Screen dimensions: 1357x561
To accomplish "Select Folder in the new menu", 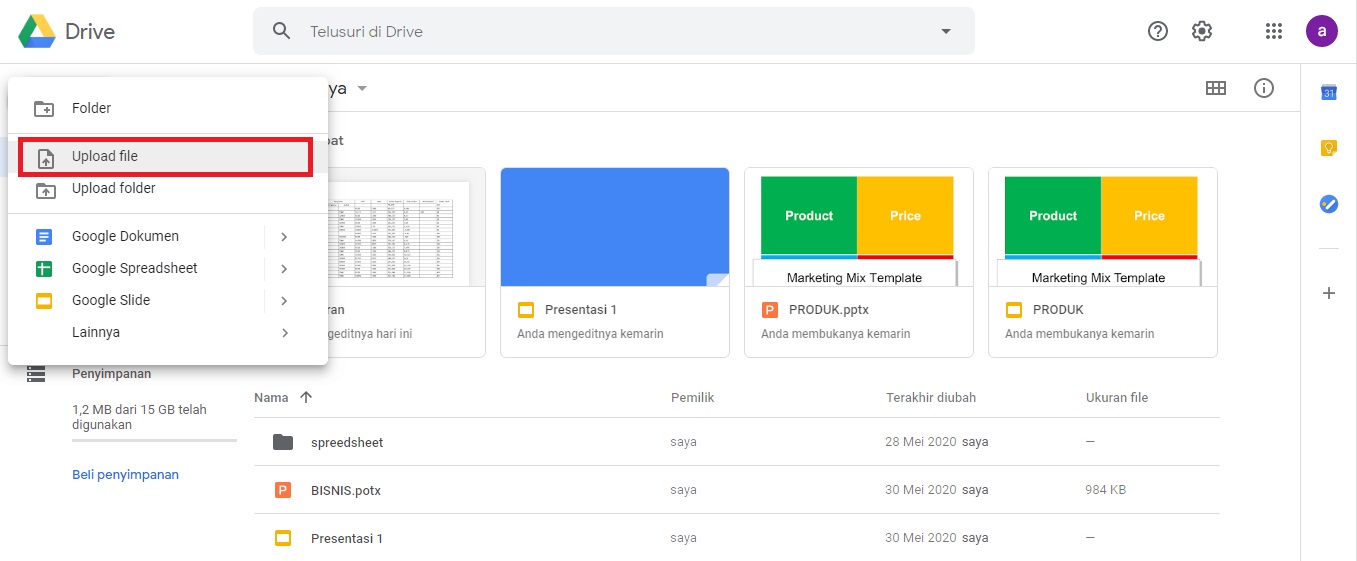I will (168, 108).
